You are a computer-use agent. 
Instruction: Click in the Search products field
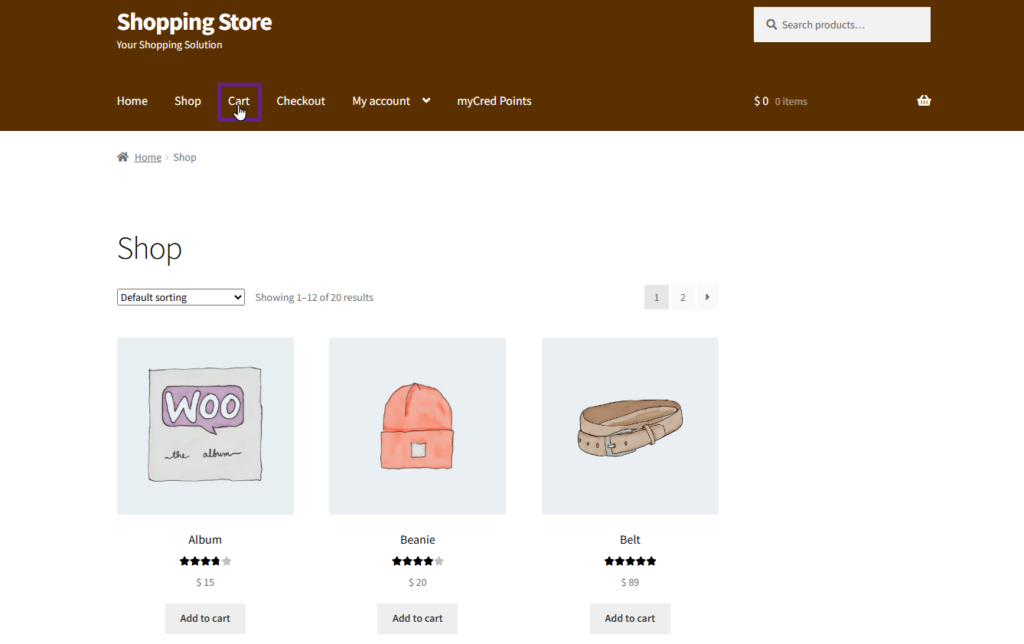[x=850, y=25]
